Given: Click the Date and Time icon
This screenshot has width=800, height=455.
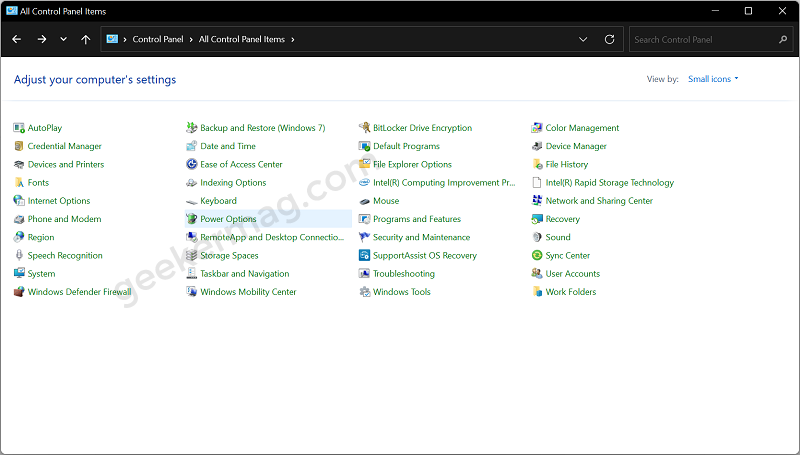Looking at the screenshot, I should (191, 146).
